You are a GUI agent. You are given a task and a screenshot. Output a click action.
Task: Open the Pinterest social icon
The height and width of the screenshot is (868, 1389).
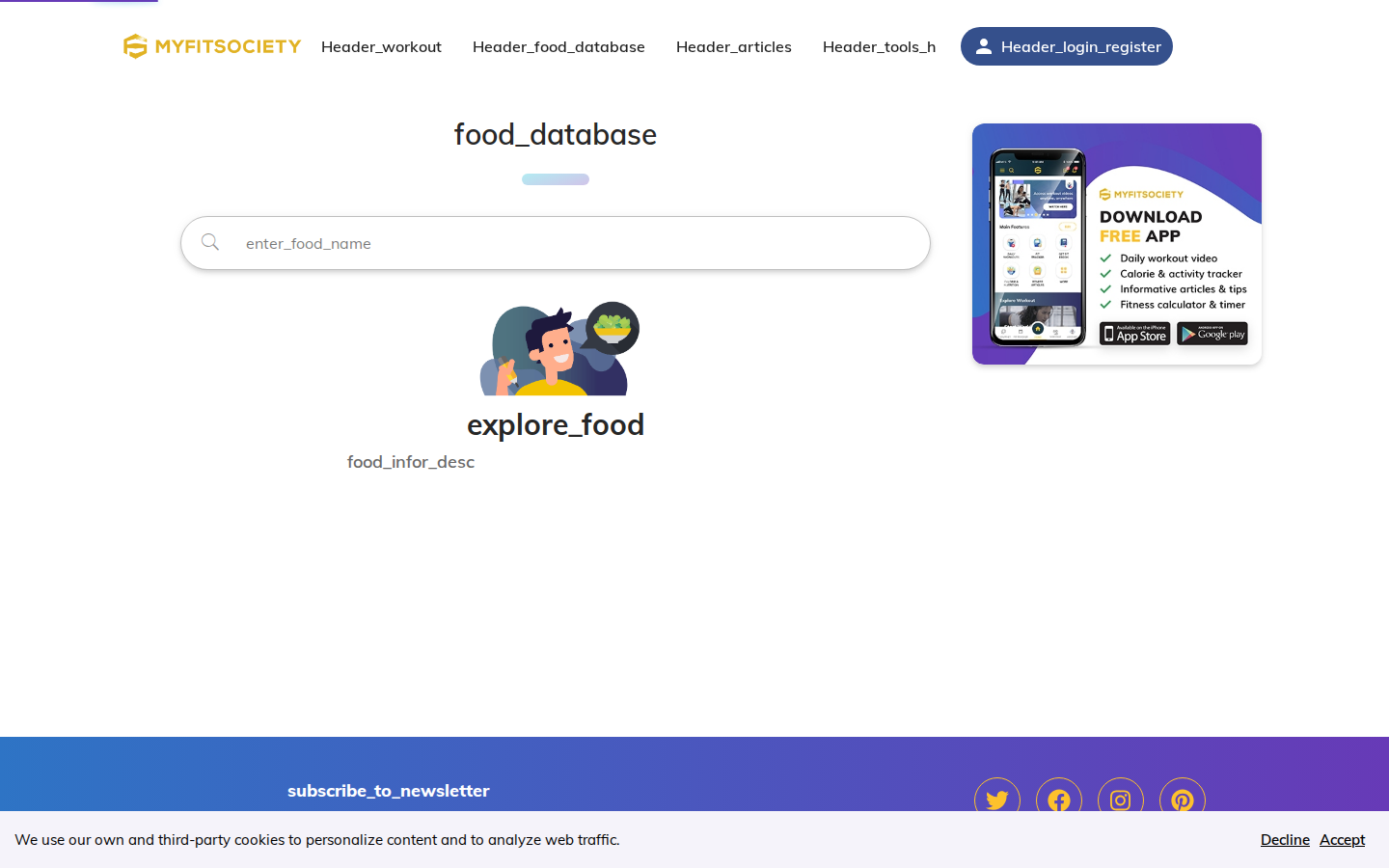coord(1183,800)
